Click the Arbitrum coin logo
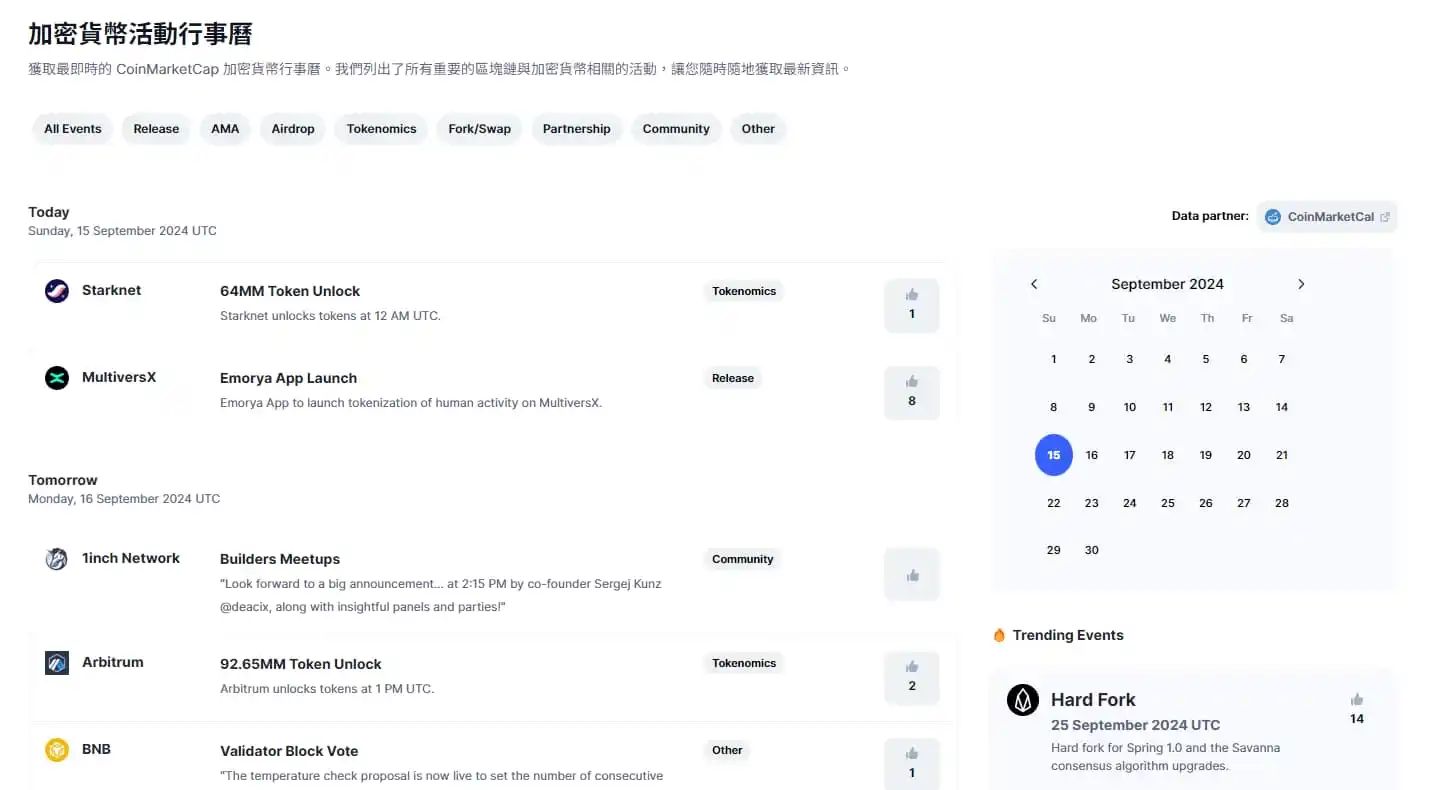This screenshot has height=790, width=1439. (57, 663)
